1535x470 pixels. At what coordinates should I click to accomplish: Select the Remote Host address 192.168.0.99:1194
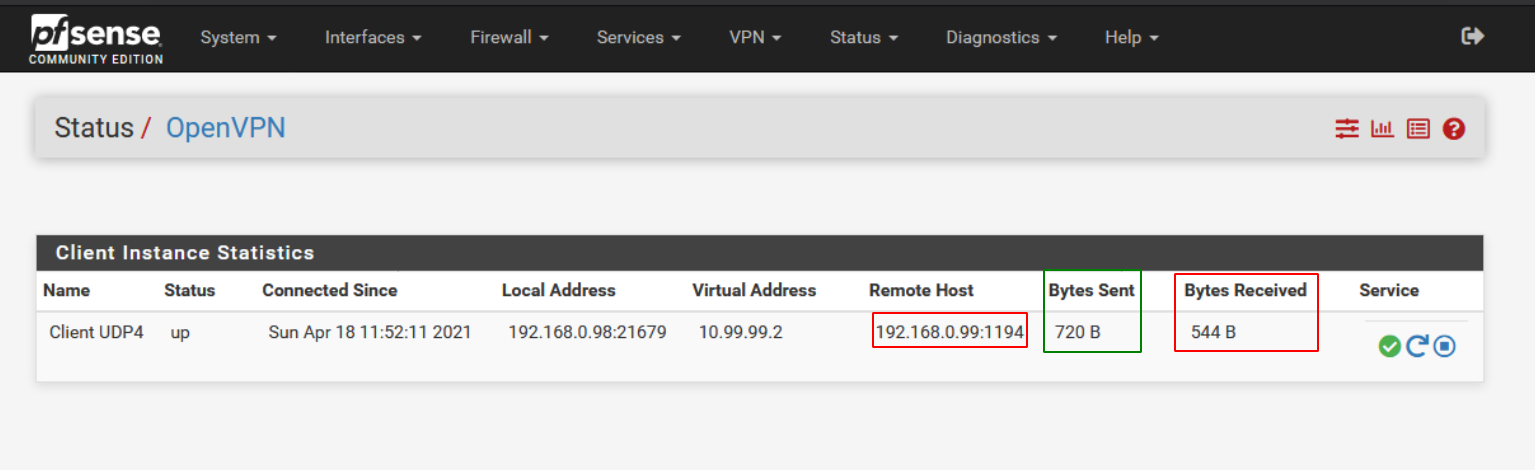[x=949, y=332]
